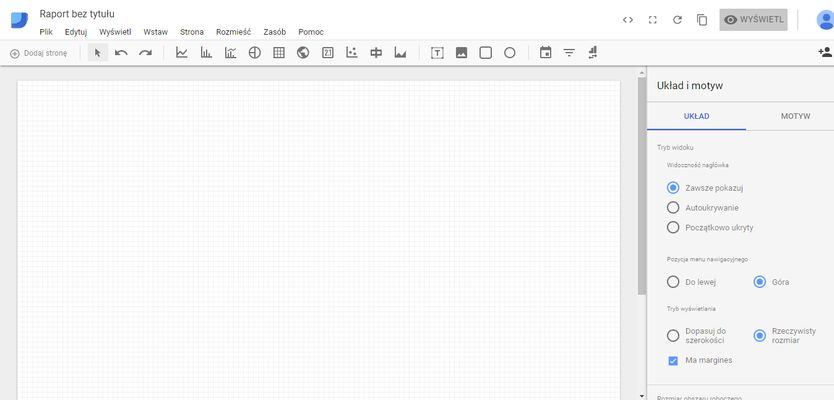Open the Wyświetl menu
The height and width of the screenshot is (400, 834).
[x=115, y=32]
